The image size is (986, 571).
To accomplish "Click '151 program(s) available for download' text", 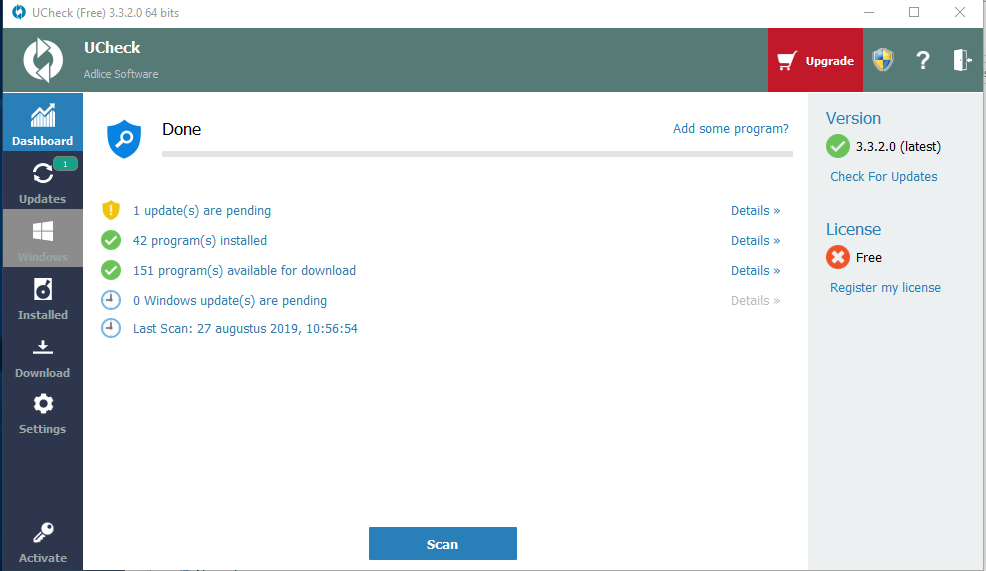I will [x=245, y=271].
